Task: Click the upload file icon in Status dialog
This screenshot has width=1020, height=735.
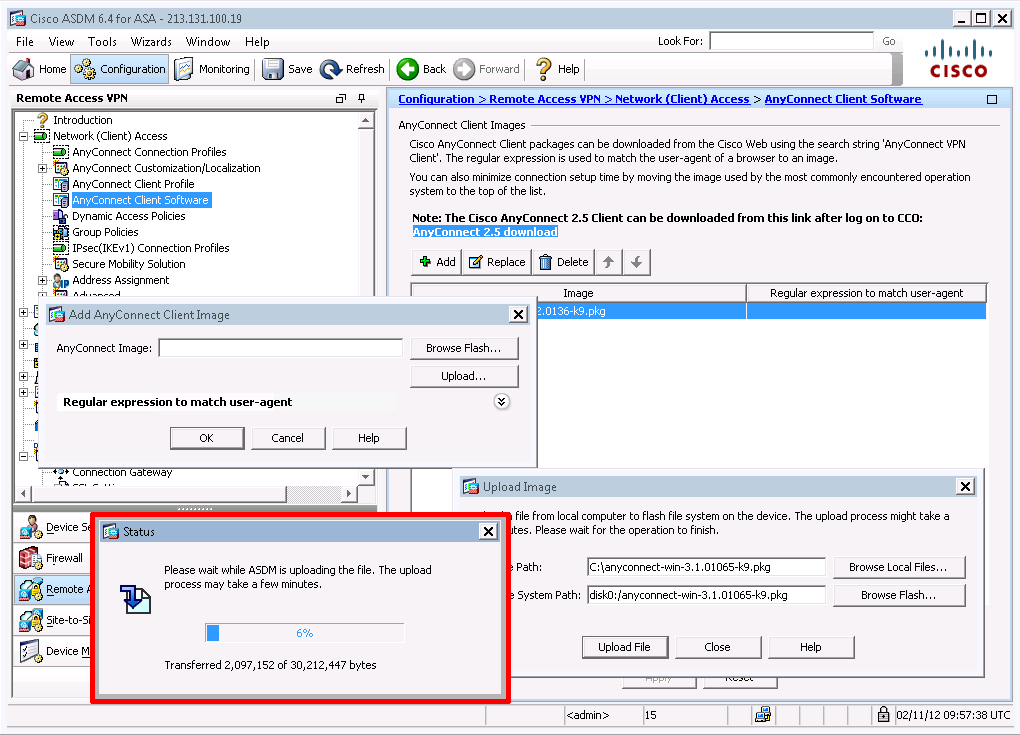Action: [135, 599]
